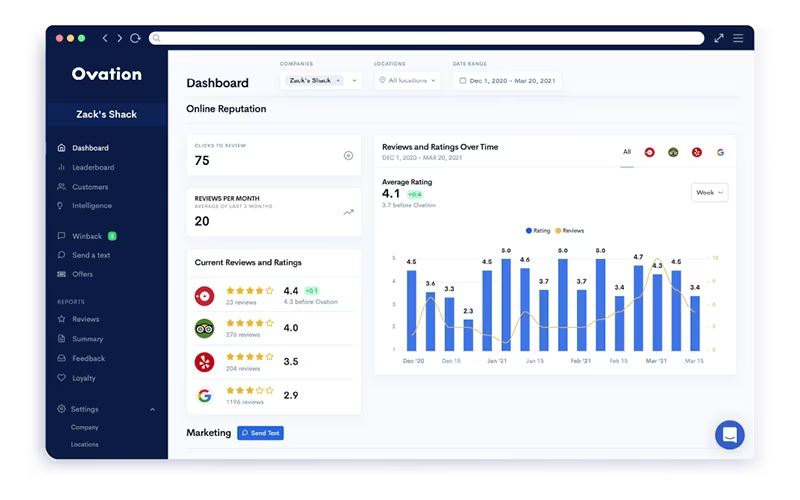Click the red OpenTable logo in ratings list
Screen dimensions: 800x500
coord(204,296)
